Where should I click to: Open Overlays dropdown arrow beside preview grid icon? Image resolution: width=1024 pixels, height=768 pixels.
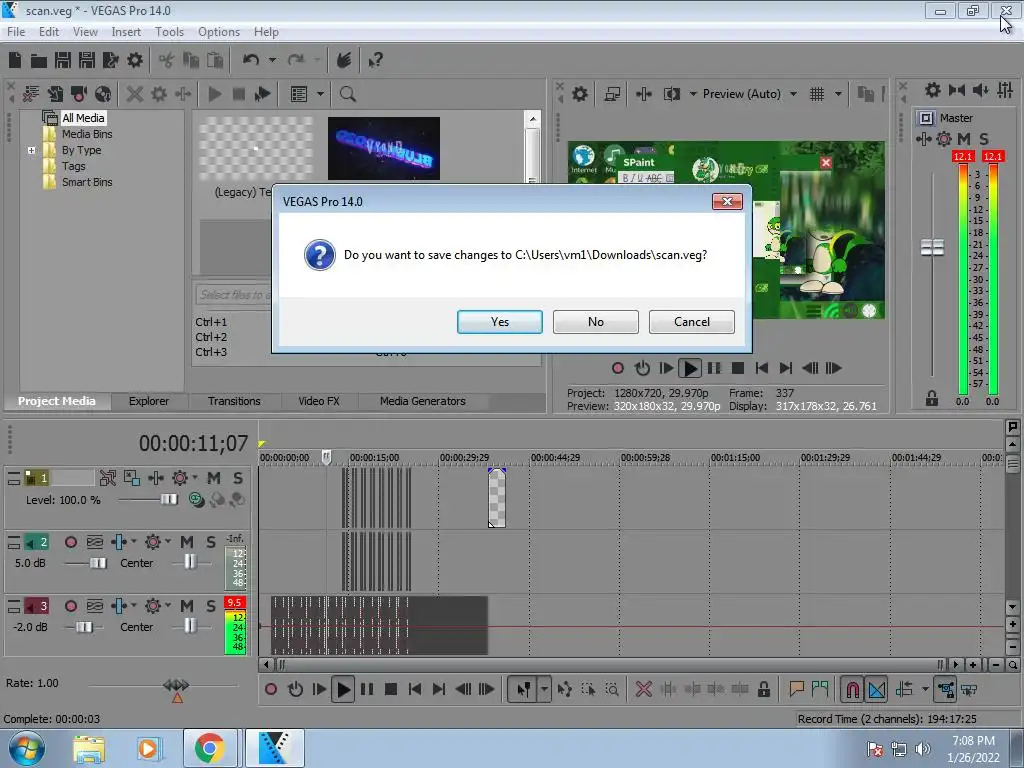pyautogui.click(x=838, y=94)
